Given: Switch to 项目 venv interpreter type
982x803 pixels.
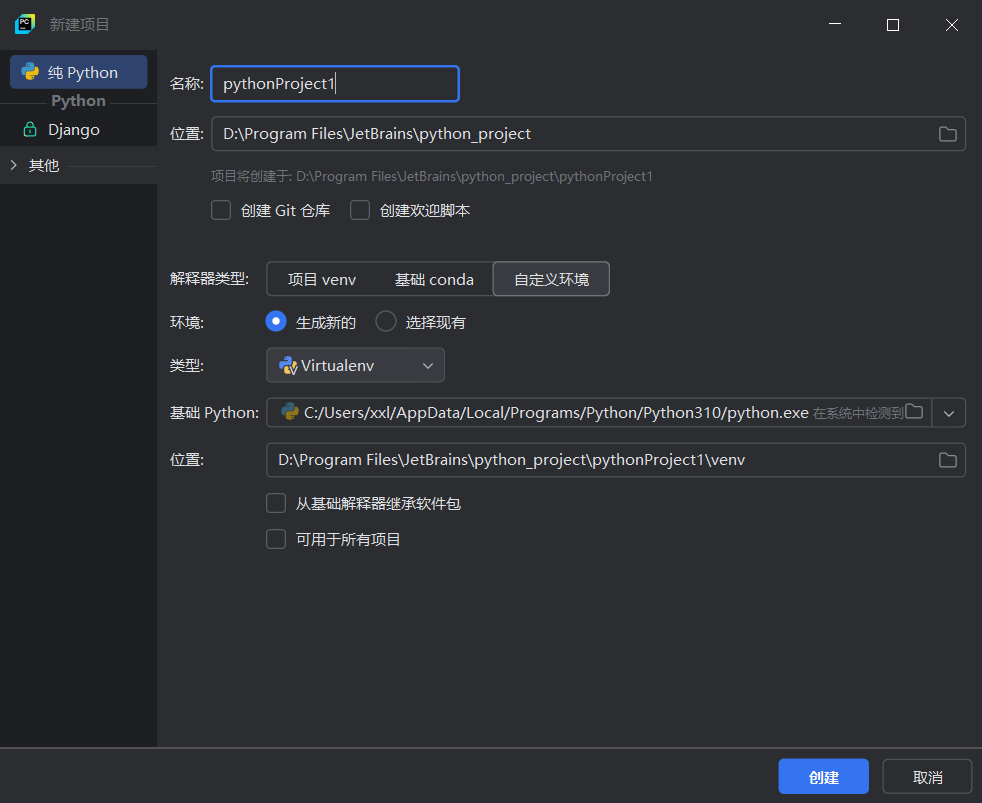Looking at the screenshot, I should point(322,279).
